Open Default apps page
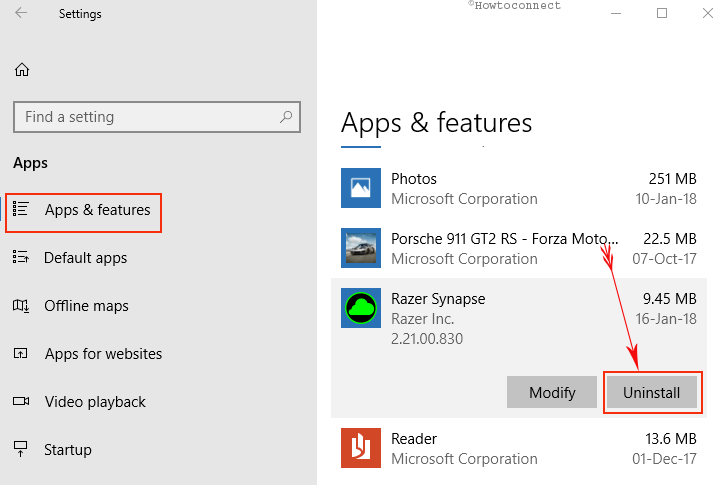Screen dimensions: 726x485 [x=85, y=258]
